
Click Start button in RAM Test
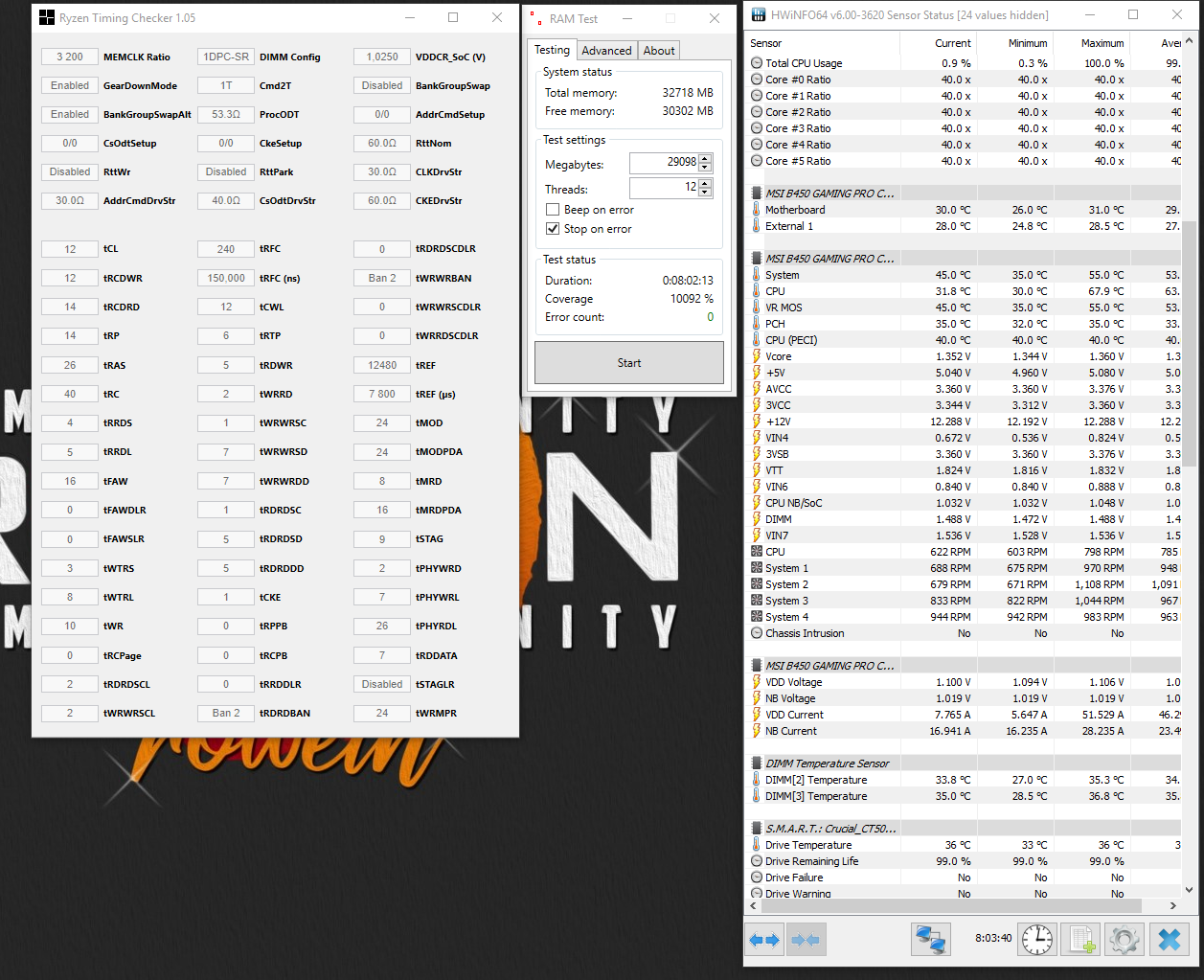click(x=629, y=363)
